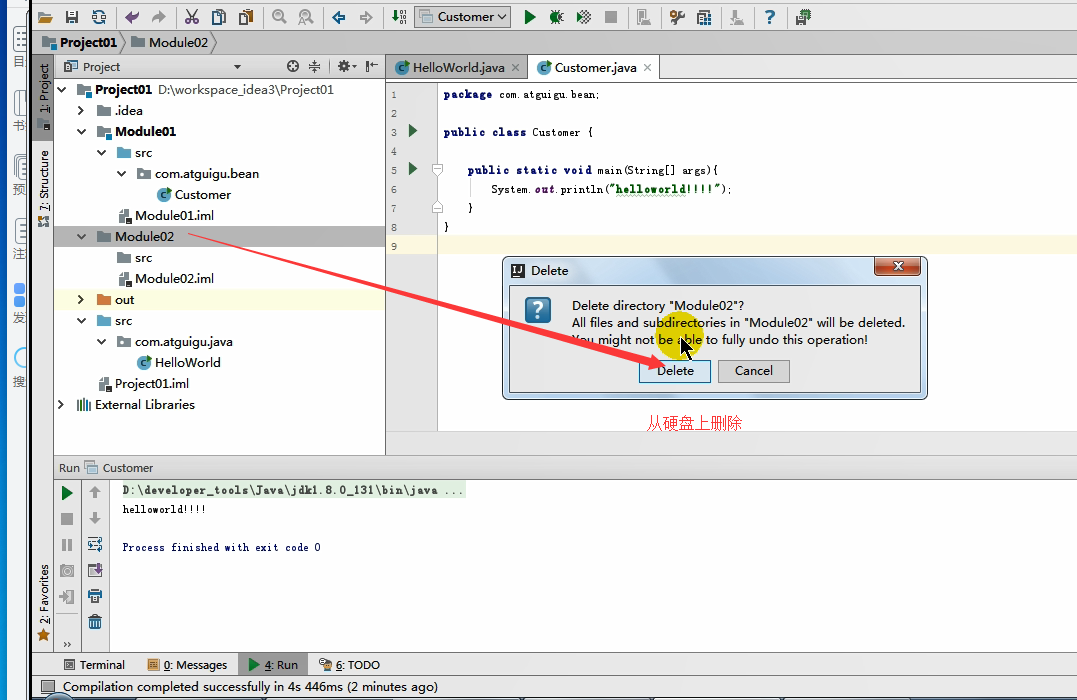Hide the Project tool window icon

tap(372, 67)
